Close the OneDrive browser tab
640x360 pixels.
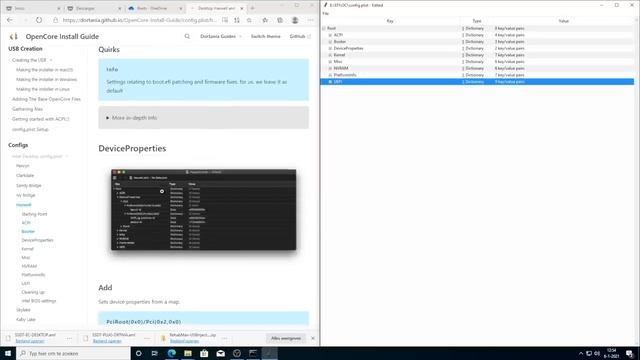(x=180, y=8)
